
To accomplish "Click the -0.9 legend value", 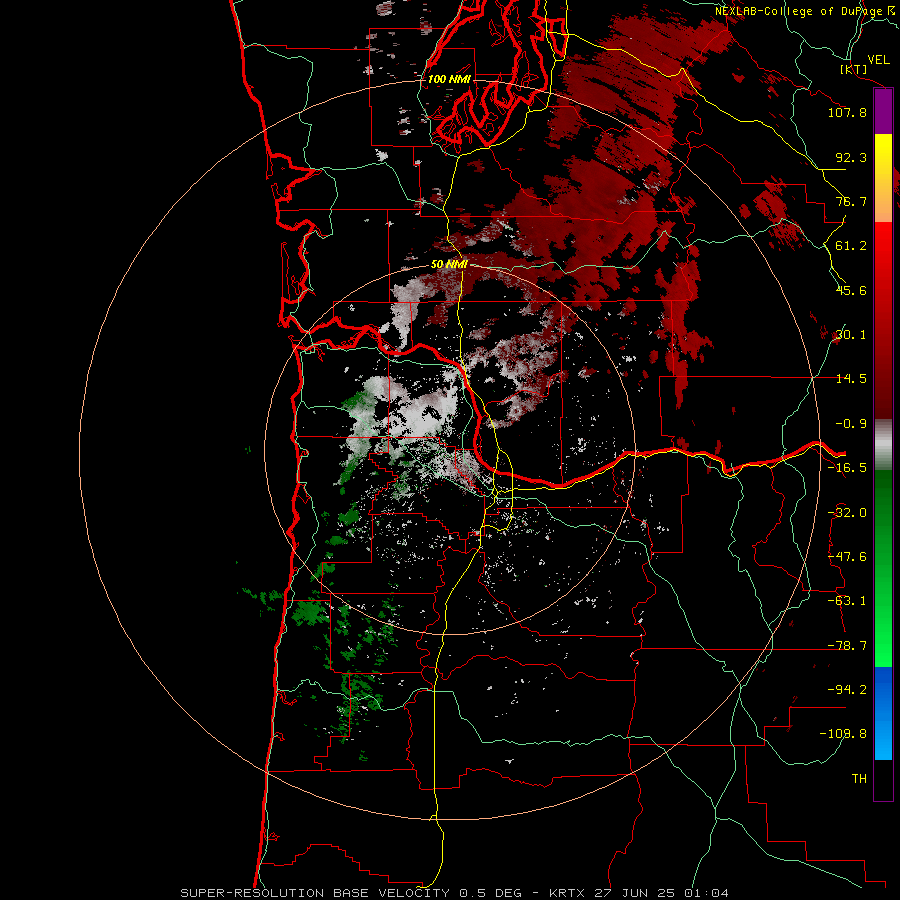I will tap(851, 424).
